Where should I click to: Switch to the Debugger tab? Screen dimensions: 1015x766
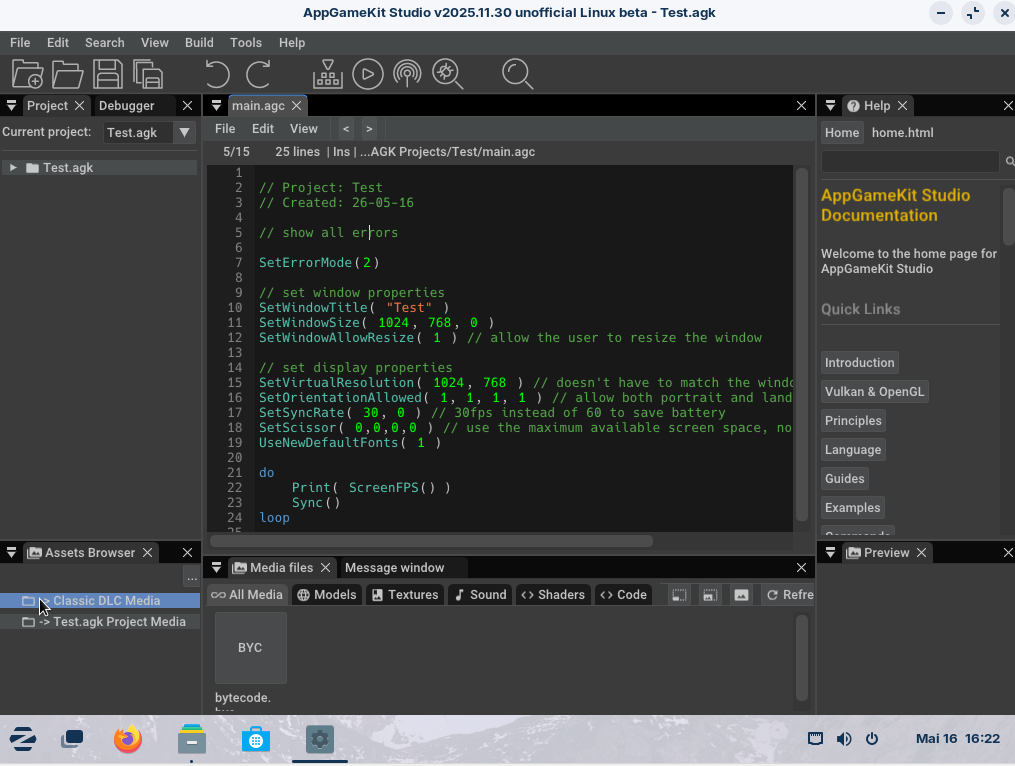(126, 106)
